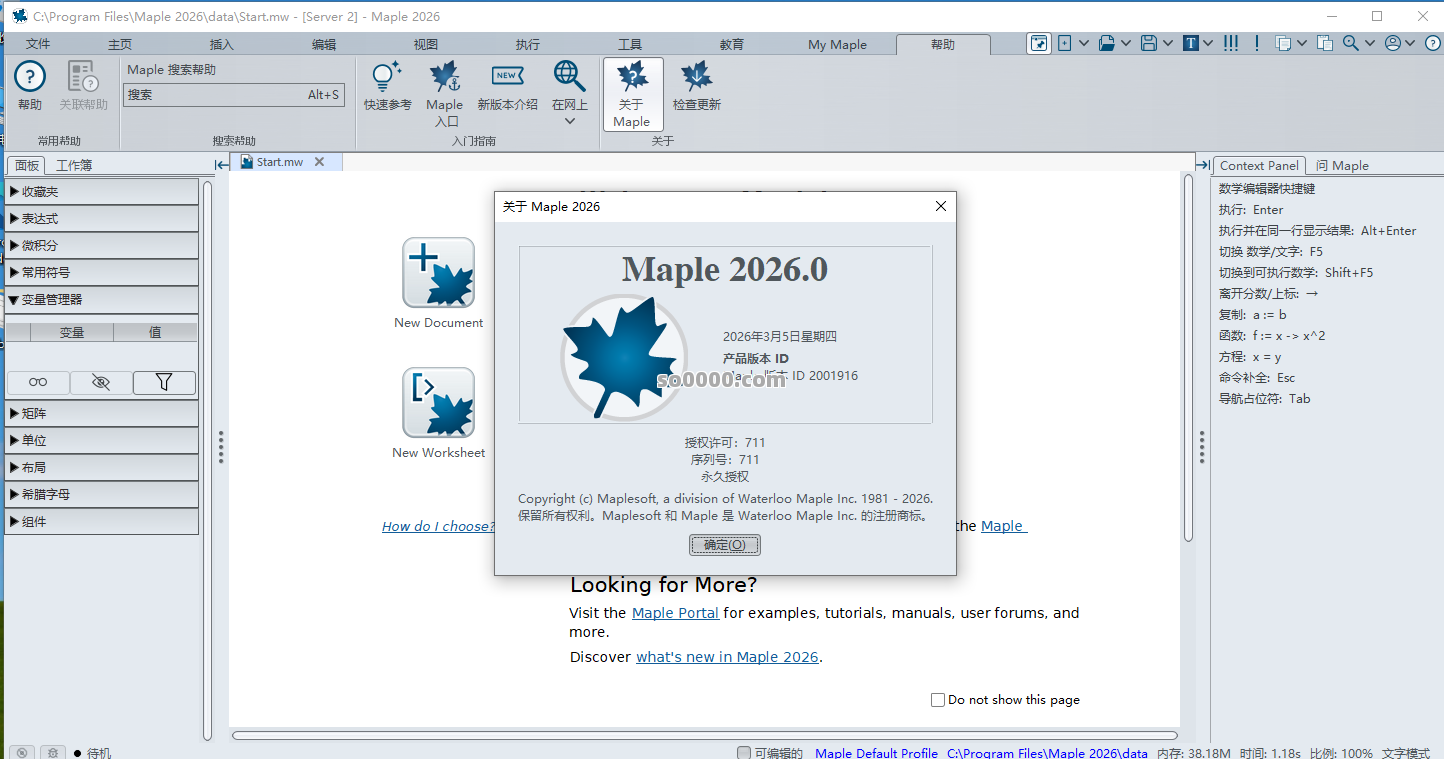Open the 文件 ribbon tab
Viewport: 1444px width, 759px height.
coord(38,44)
